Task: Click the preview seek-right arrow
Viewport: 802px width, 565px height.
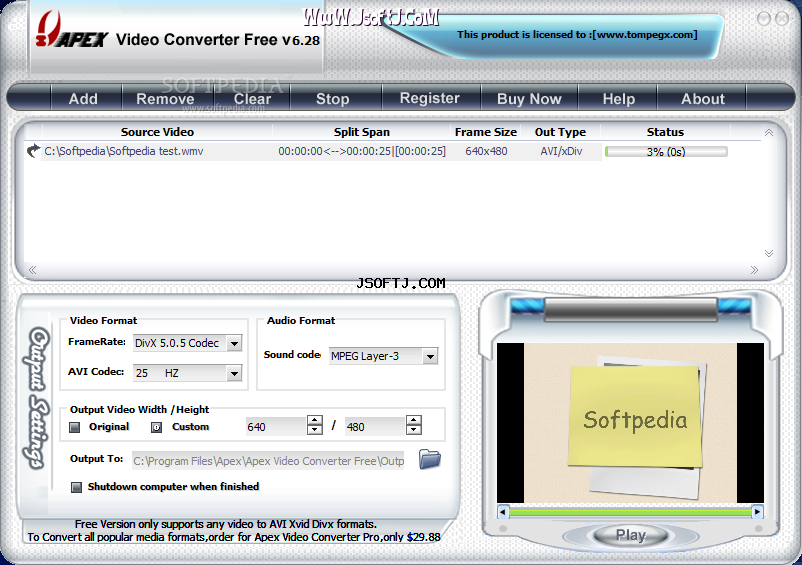Action: [758, 511]
